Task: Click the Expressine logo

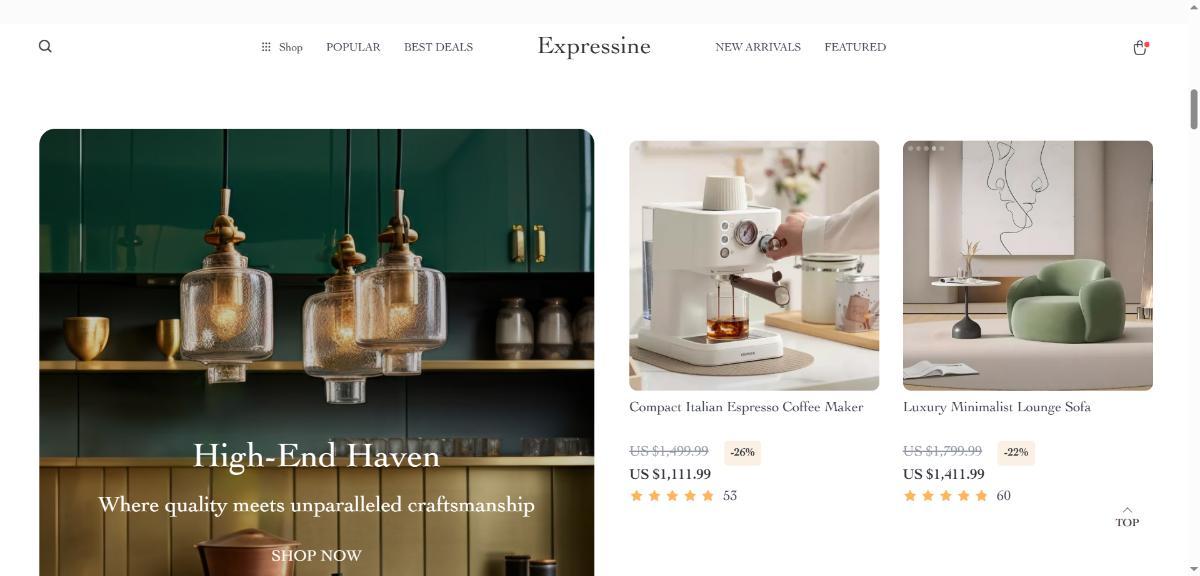Action: [x=594, y=46]
